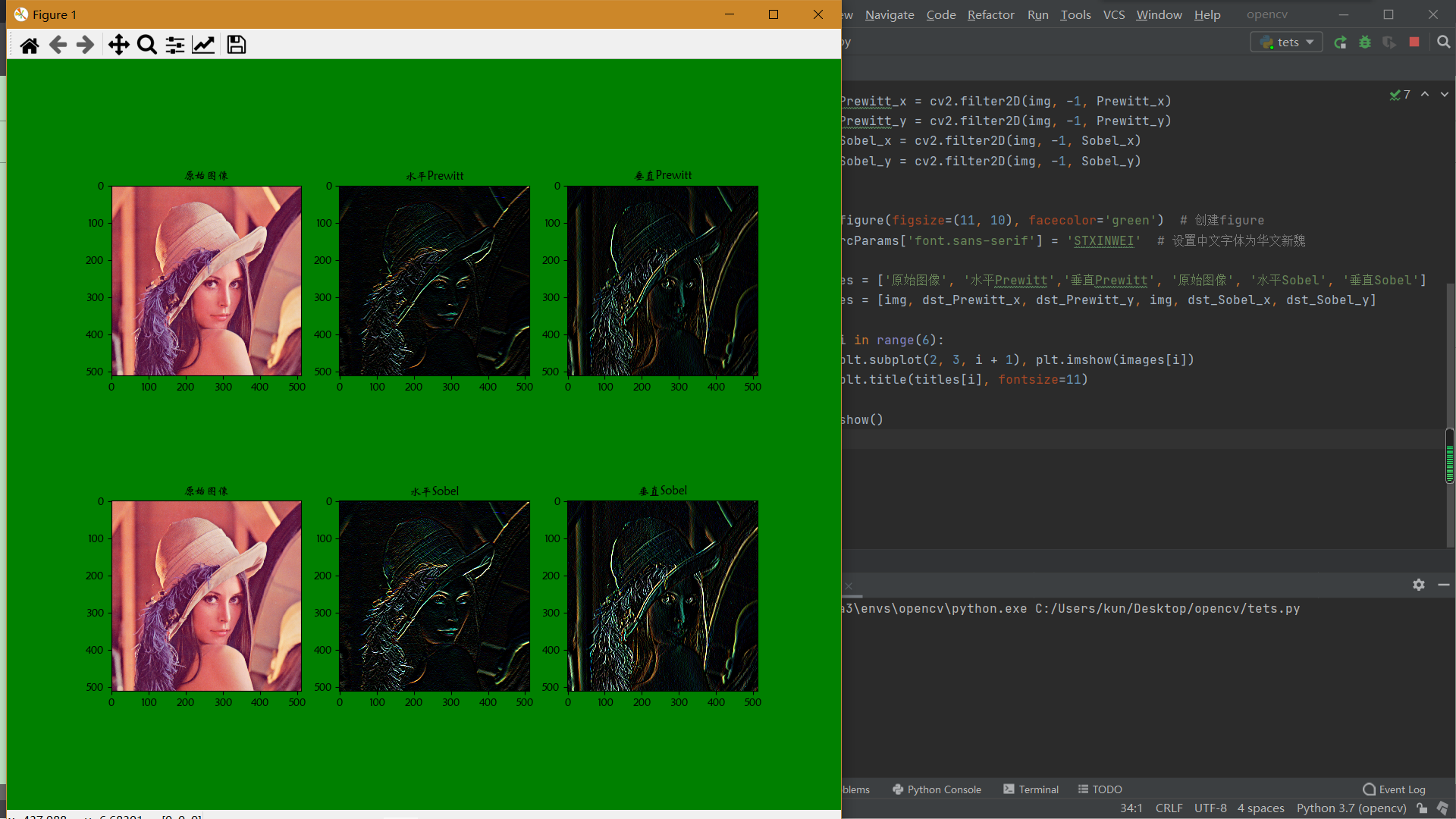
Task: Open run panel settings gear
Action: [x=1419, y=585]
